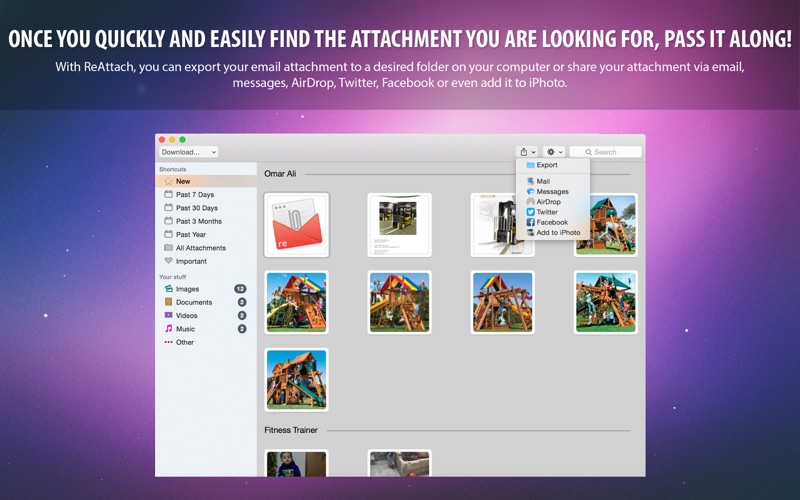
Task: Select the yellow forklift photo thumbnail
Action: [503, 225]
